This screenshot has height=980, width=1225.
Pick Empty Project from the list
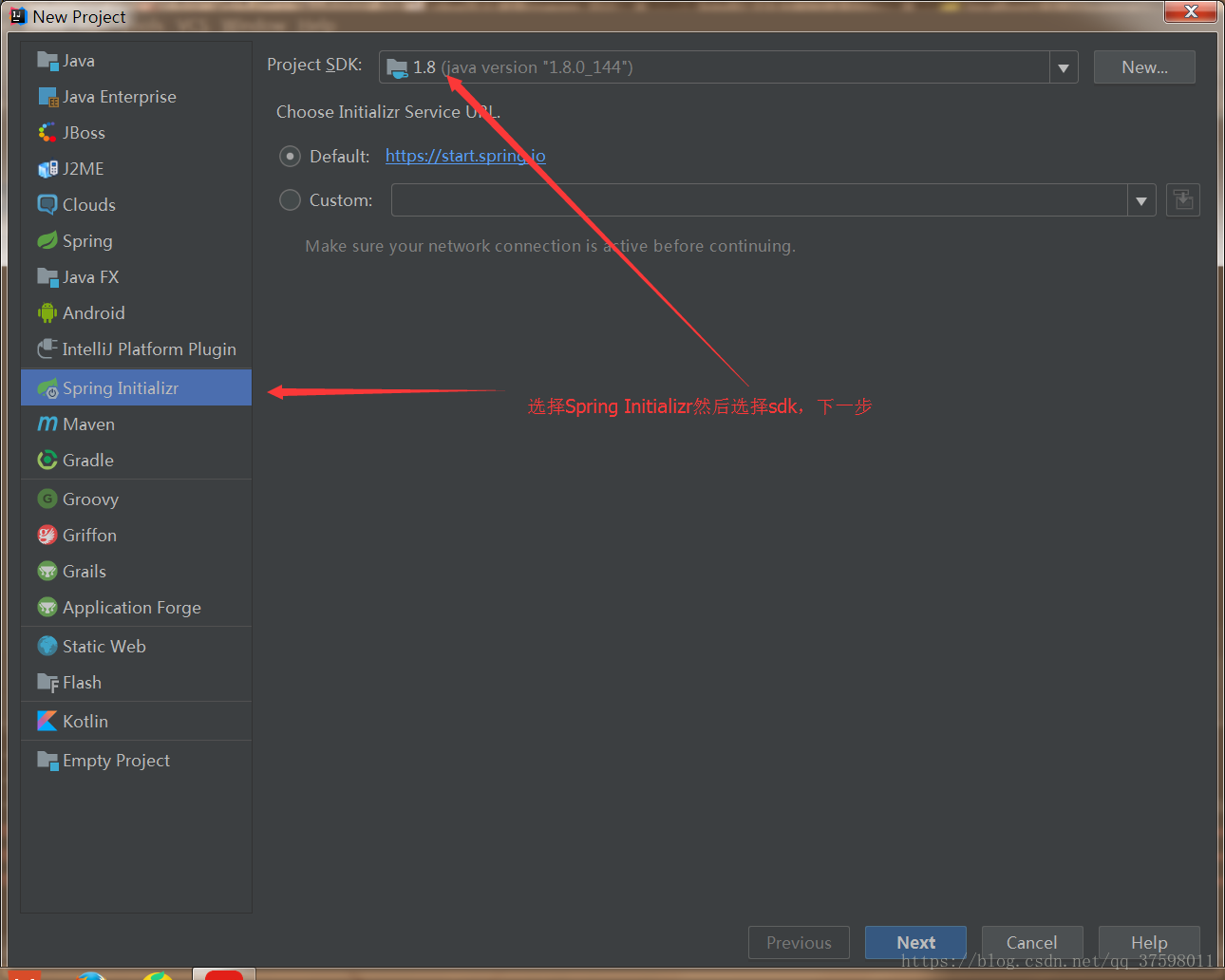pos(136,761)
